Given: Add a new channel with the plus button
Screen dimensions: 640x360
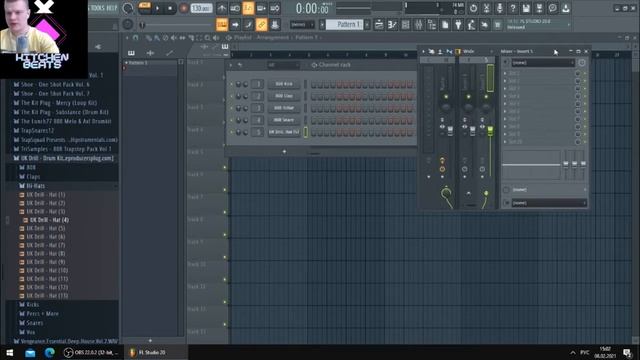Looking at the screenshot, I should [284, 152].
